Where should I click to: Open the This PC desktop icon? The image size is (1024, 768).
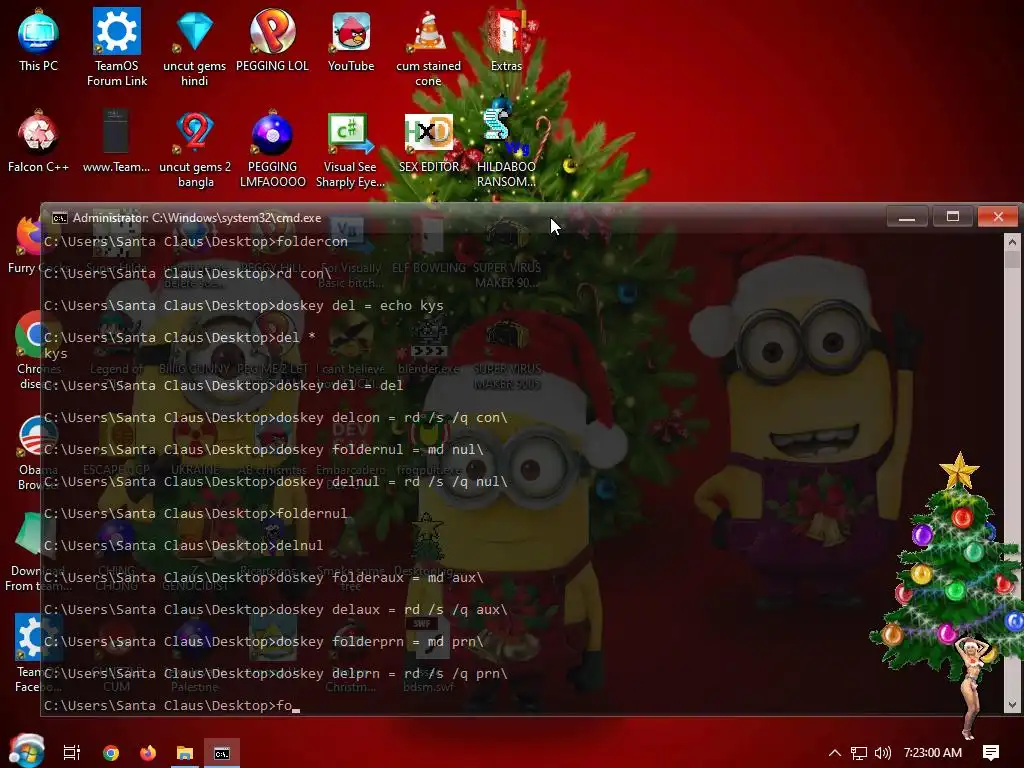(38, 39)
